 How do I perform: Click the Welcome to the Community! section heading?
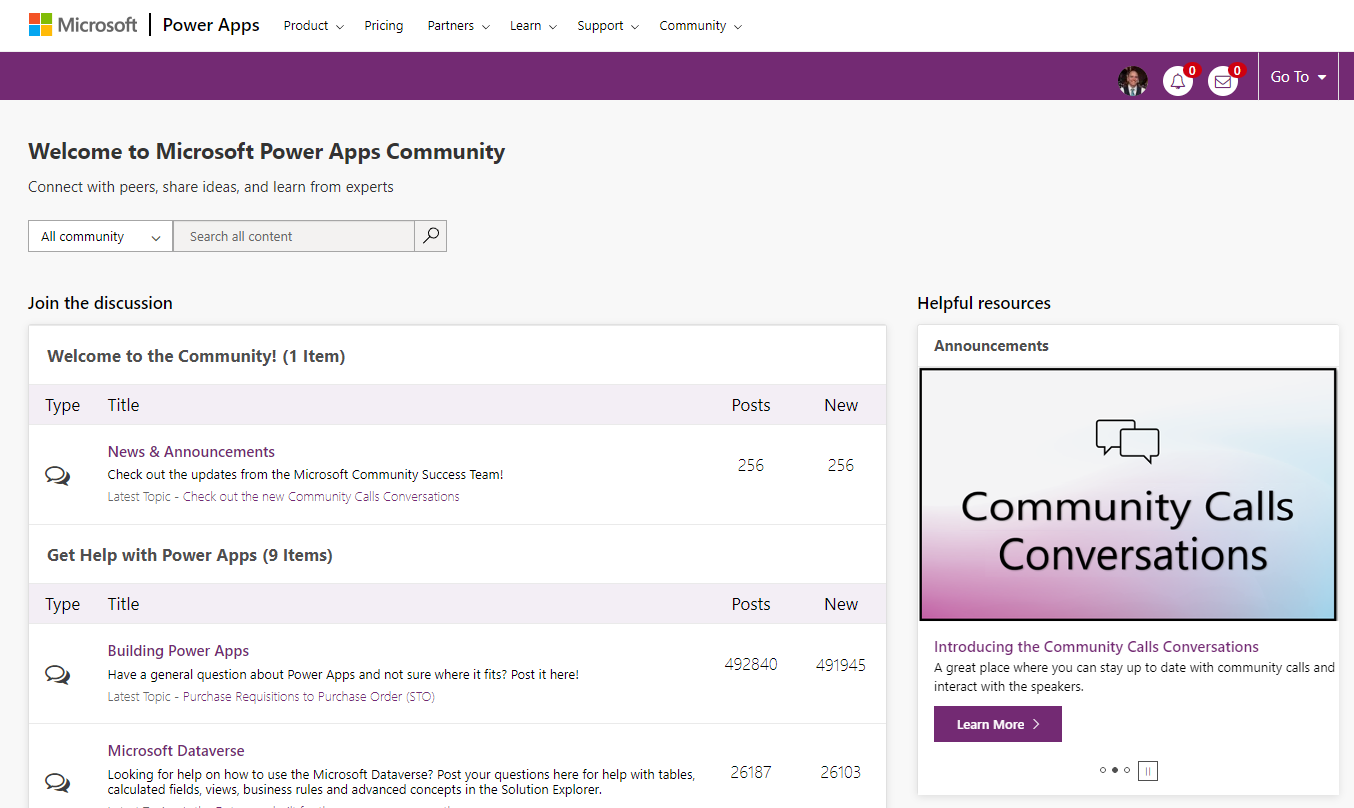coord(196,356)
